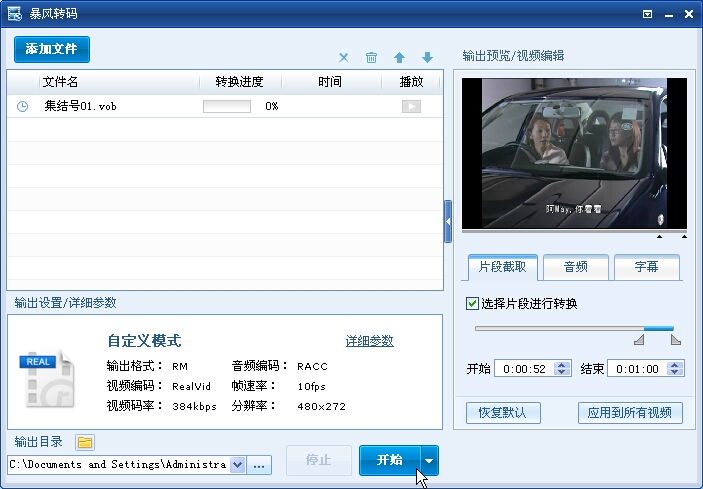703x489 pixels.
Task: Toggle 选择片段进行转换 checkbox
Action: pyautogui.click(x=472, y=303)
